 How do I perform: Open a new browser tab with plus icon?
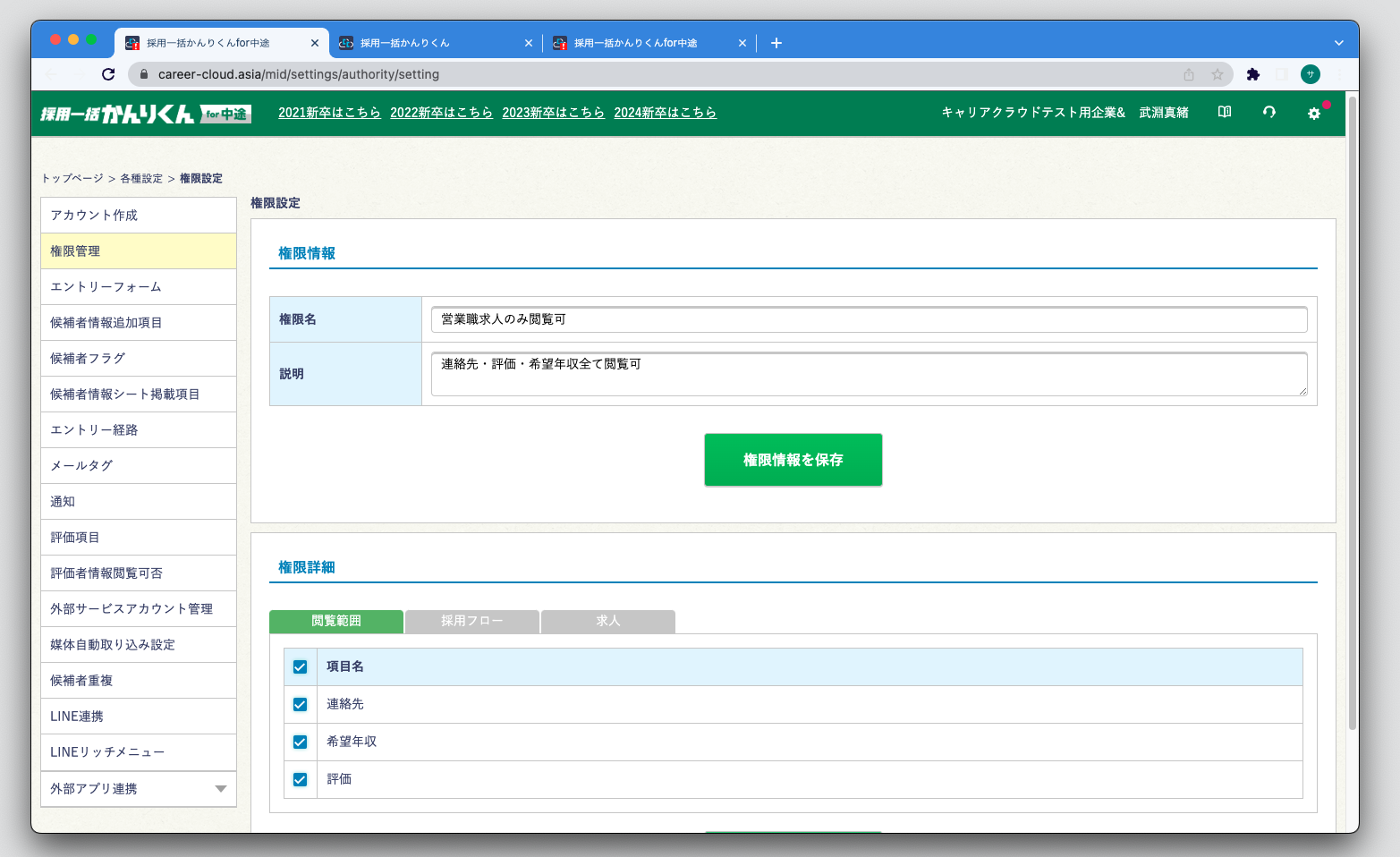[776, 43]
